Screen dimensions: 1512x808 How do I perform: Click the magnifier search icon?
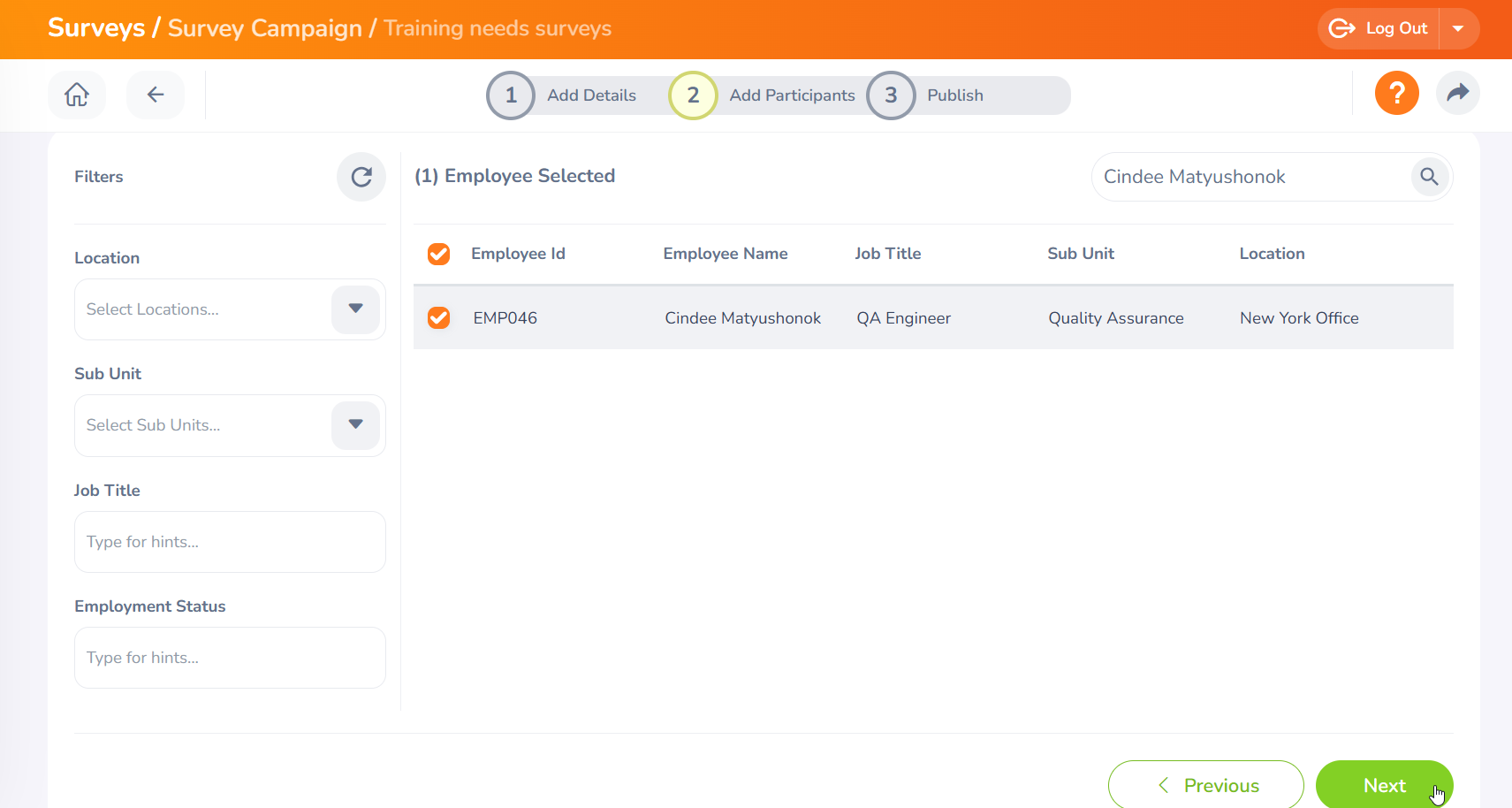[1429, 177]
